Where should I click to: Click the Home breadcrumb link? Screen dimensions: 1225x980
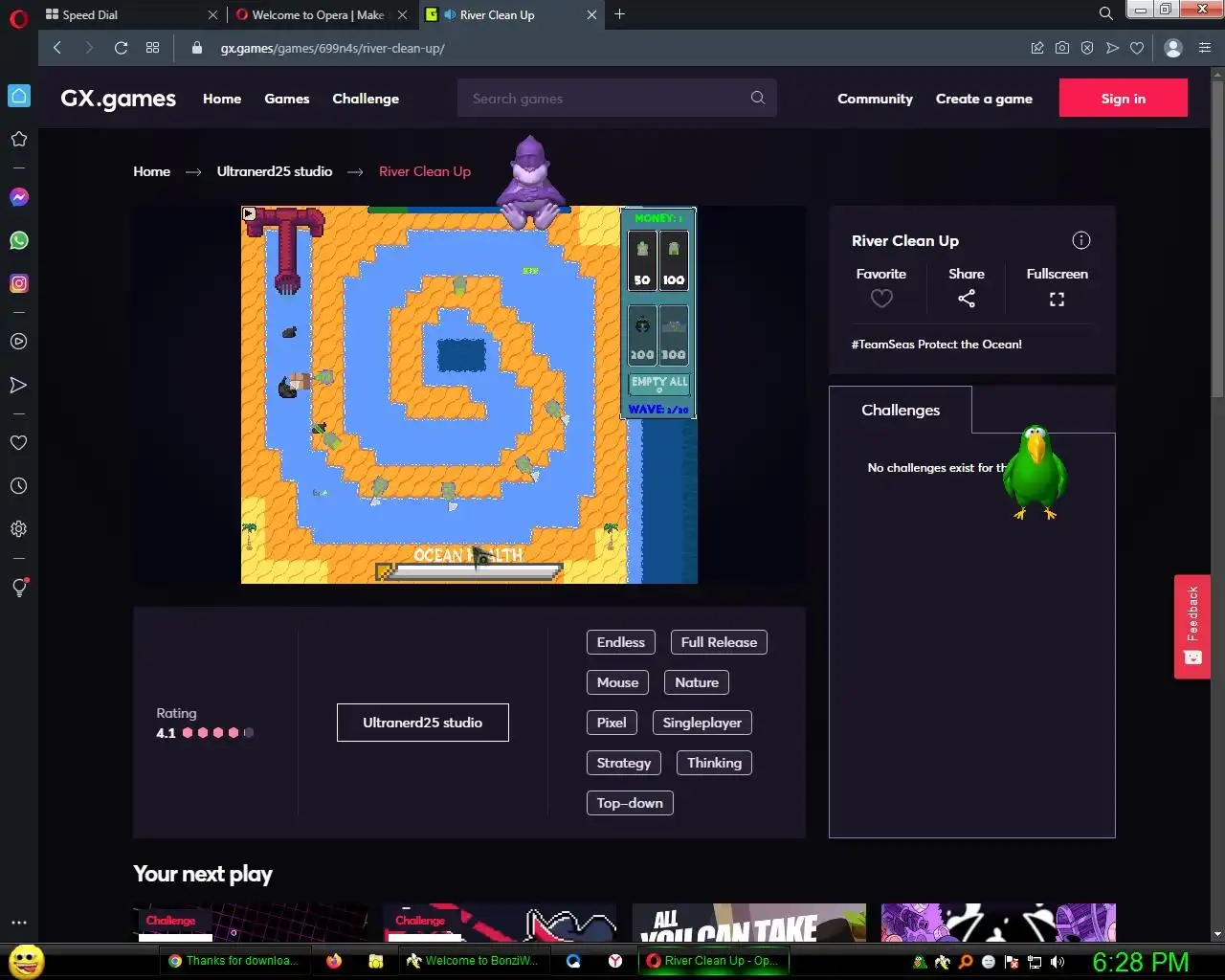(151, 171)
